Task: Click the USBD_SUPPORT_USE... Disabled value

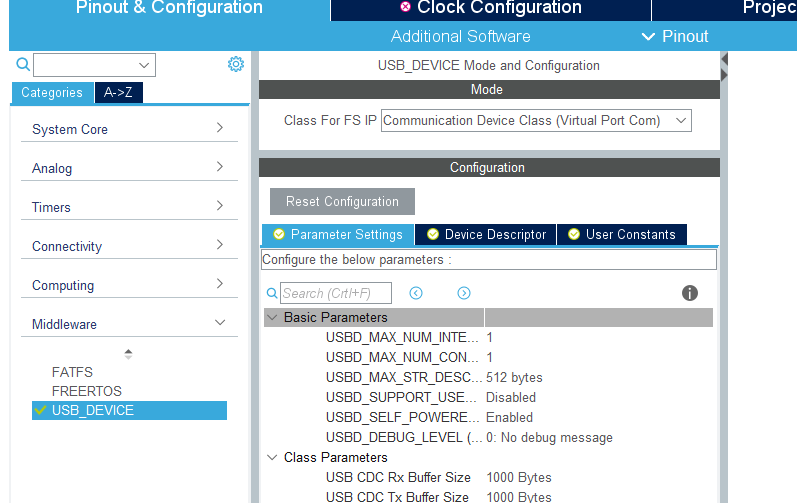Action: (511, 397)
